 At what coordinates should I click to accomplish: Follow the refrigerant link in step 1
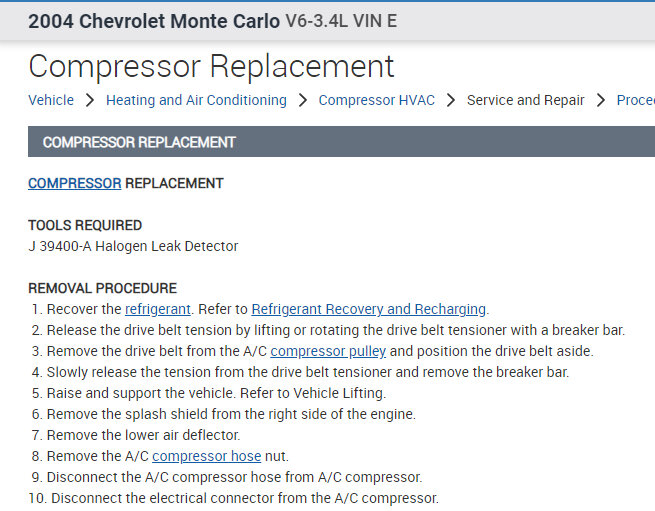coord(158,309)
